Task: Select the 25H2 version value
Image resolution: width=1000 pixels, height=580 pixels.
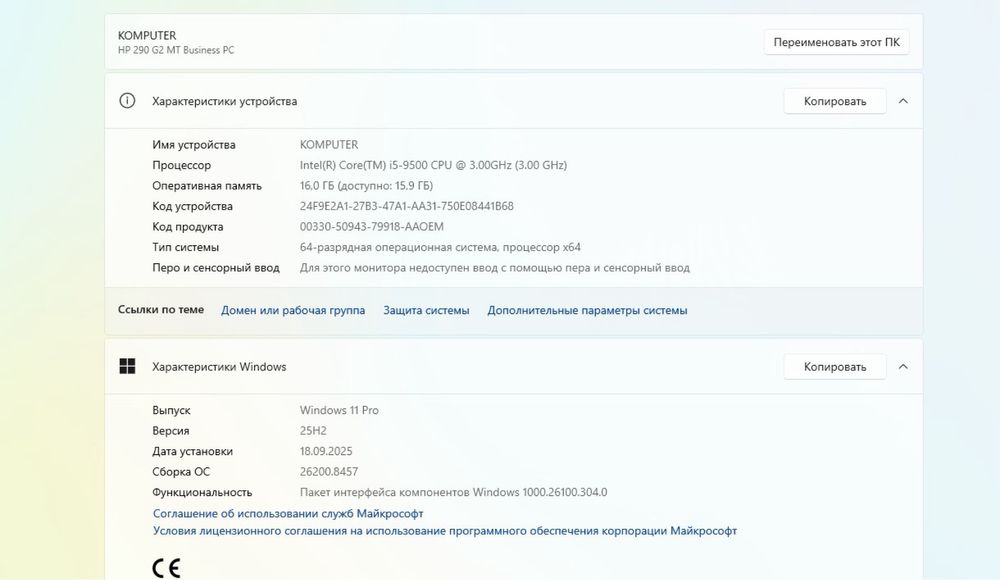Action: coord(313,431)
